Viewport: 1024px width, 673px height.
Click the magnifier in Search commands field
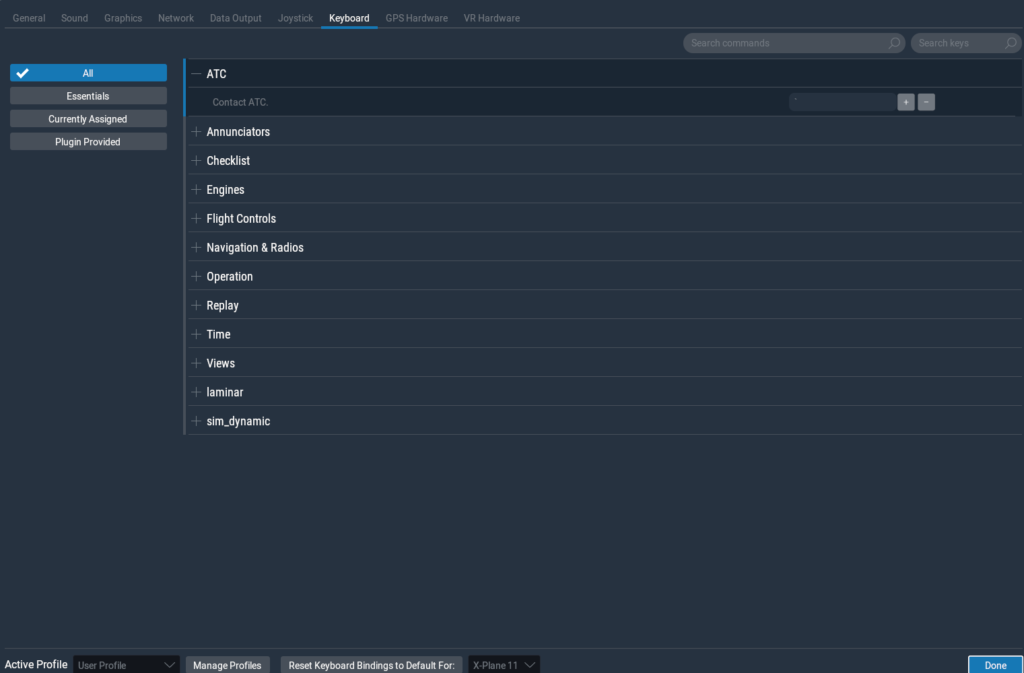click(893, 43)
